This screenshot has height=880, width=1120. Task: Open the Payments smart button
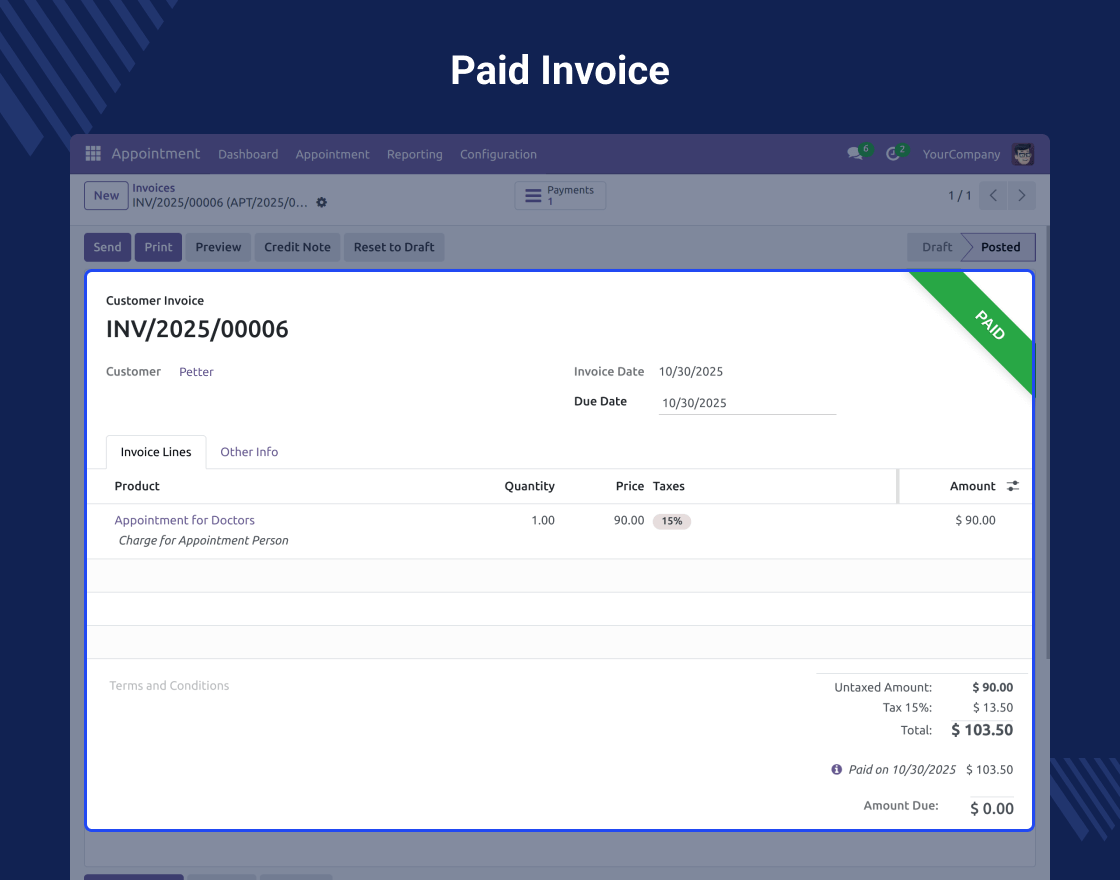click(560, 196)
